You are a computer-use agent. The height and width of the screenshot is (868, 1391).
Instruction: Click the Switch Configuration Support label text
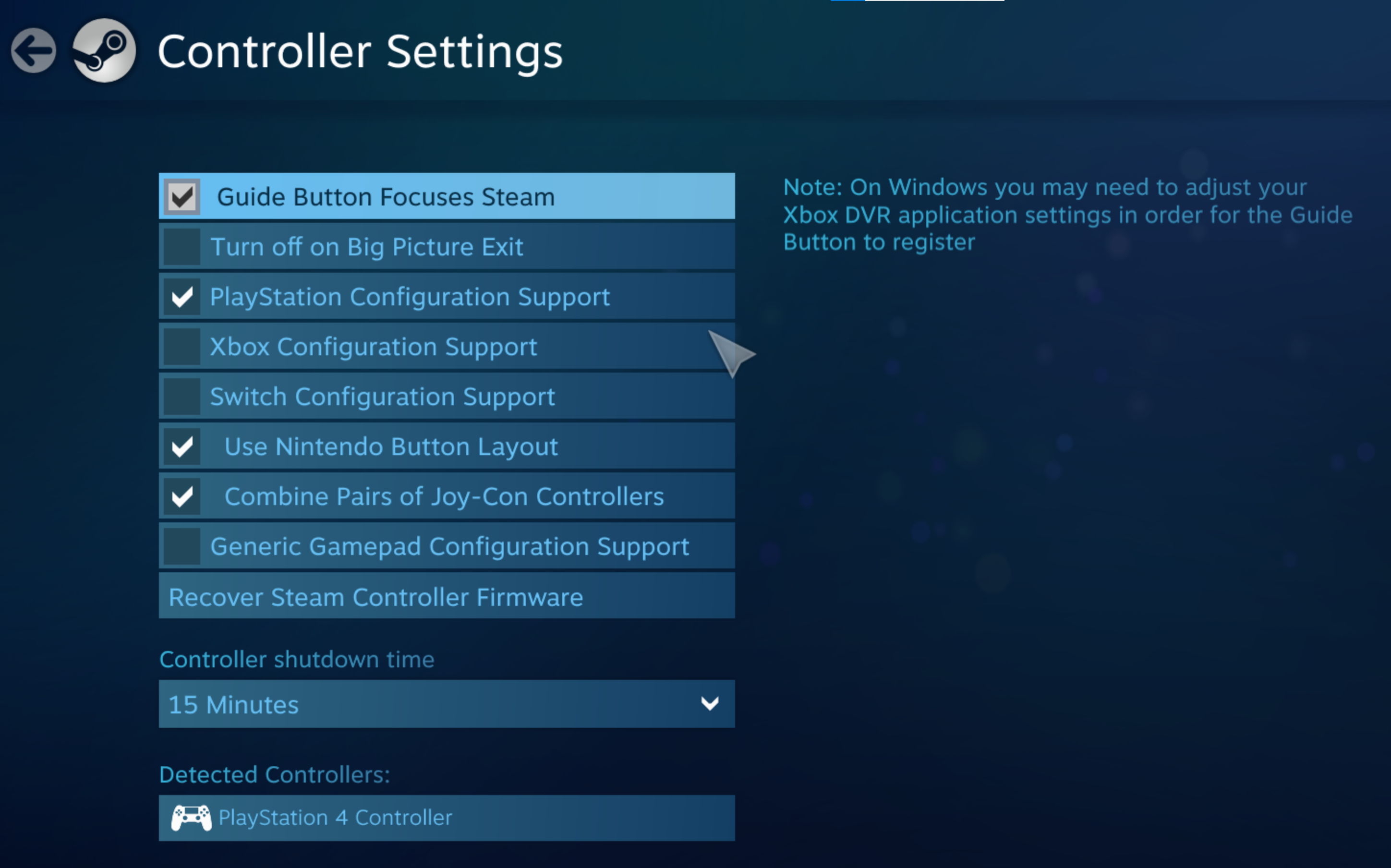click(x=382, y=397)
